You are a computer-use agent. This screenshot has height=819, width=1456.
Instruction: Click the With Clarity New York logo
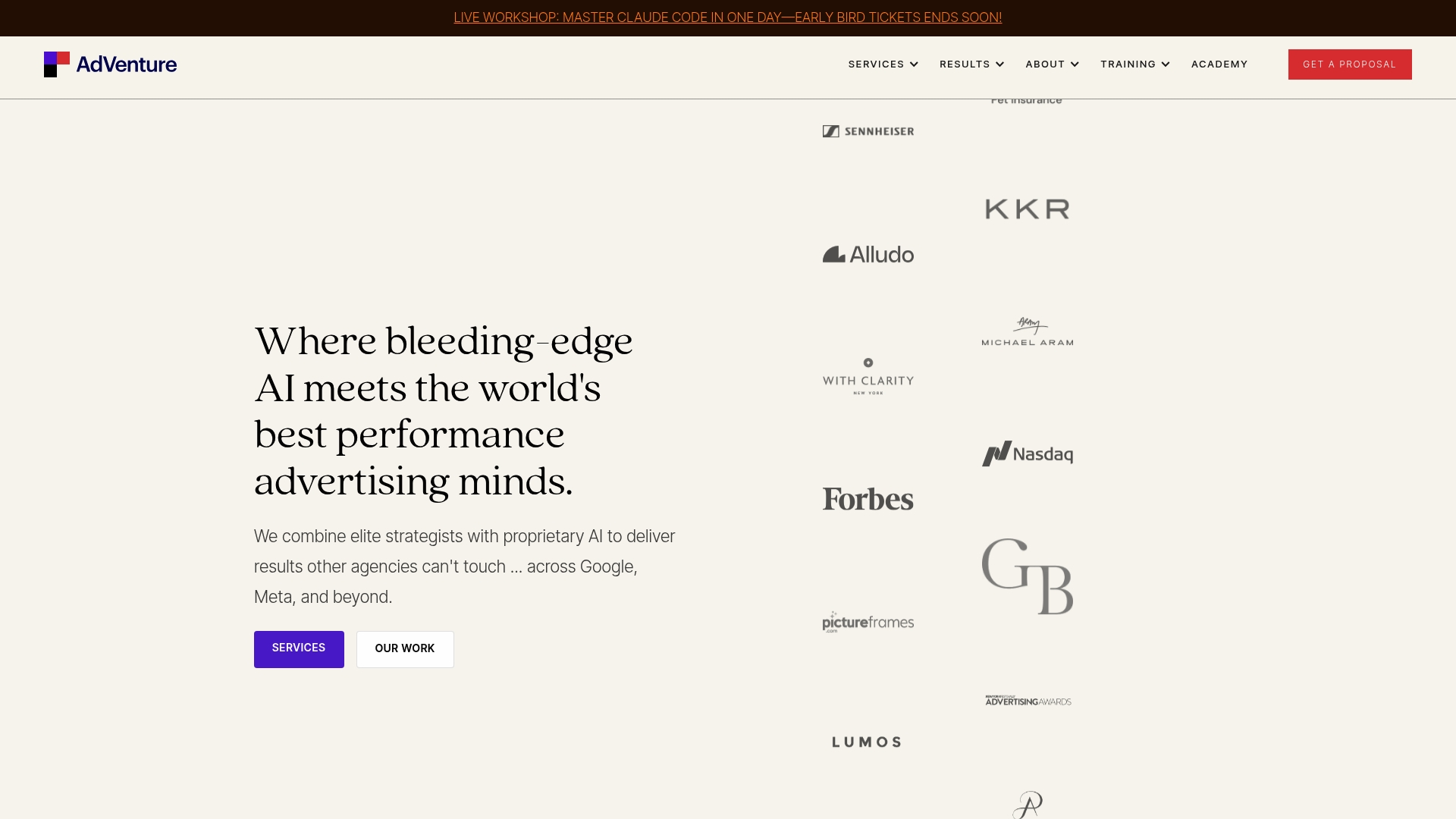tap(868, 375)
